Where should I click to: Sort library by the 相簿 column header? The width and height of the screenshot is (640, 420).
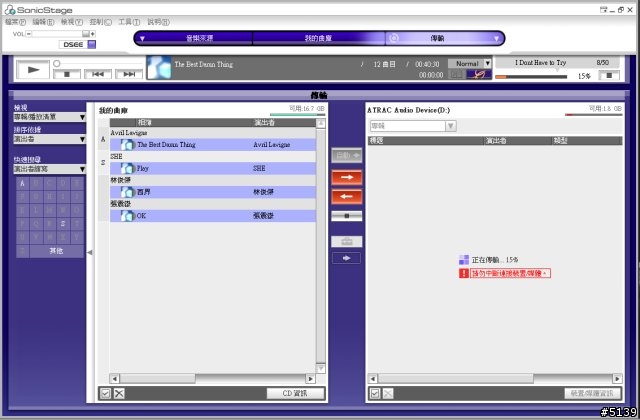coord(193,122)
